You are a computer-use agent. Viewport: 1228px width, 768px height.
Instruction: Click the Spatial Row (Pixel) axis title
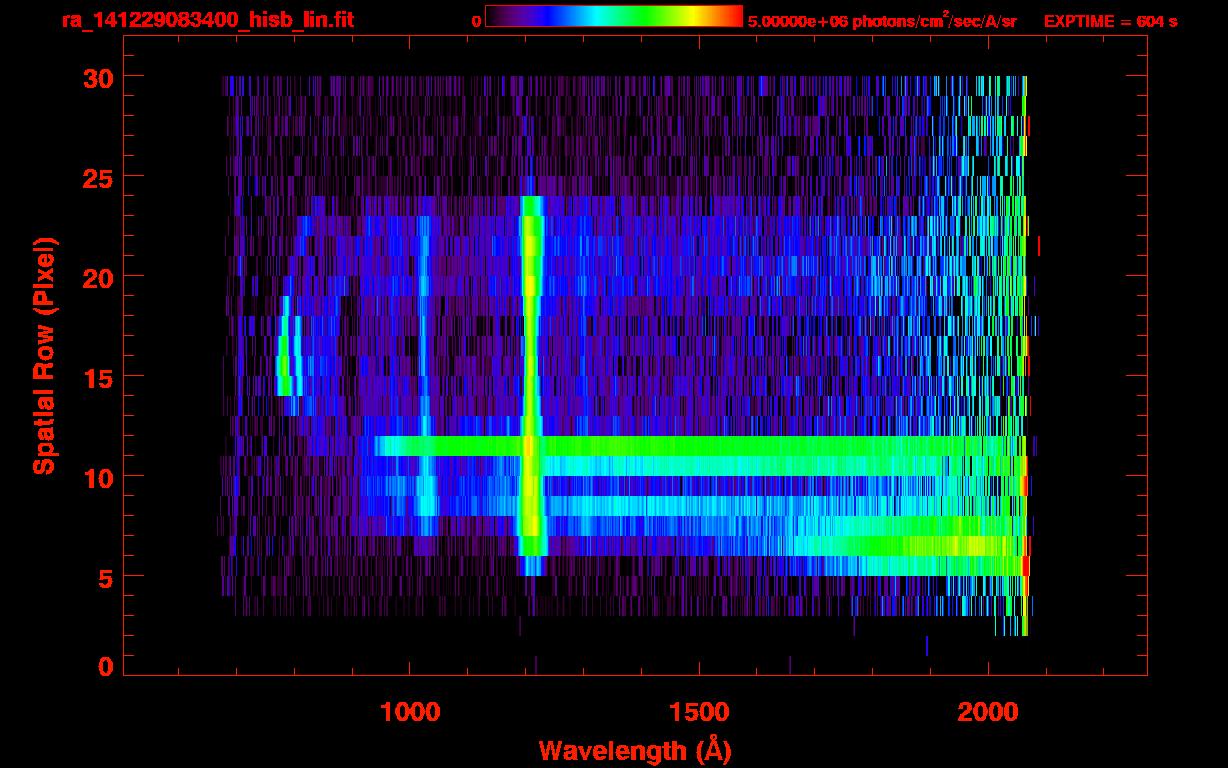pyautogui.click(x=43, y=356)
